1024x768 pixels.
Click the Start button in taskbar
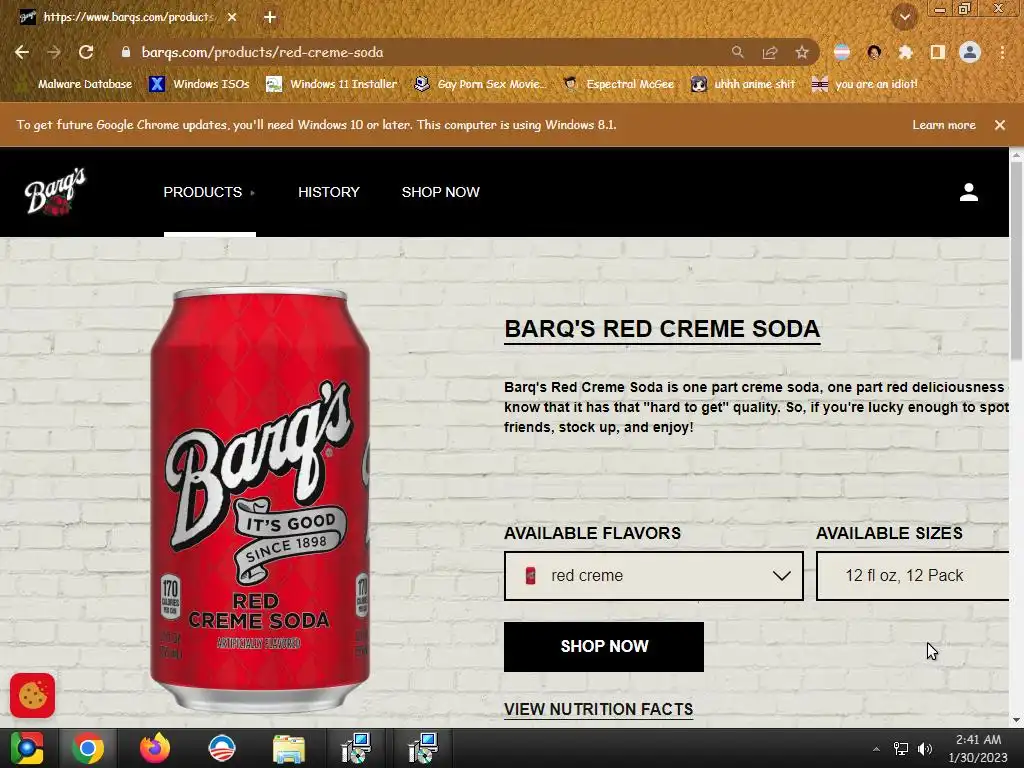pyautogui.click(x=27, y=748)
